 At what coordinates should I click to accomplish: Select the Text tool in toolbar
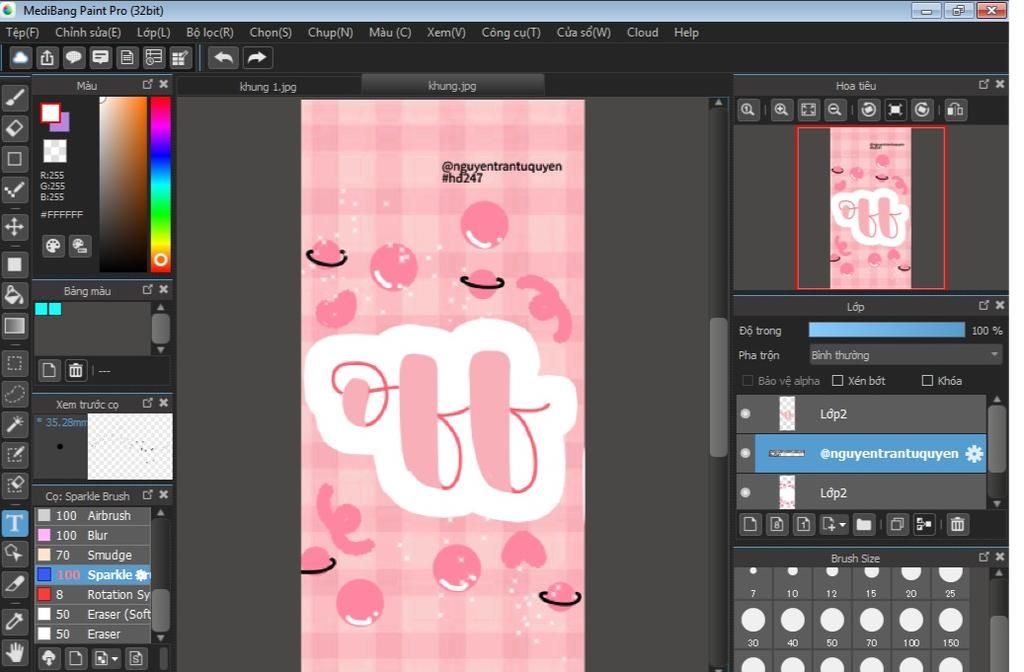coord(15,523)
